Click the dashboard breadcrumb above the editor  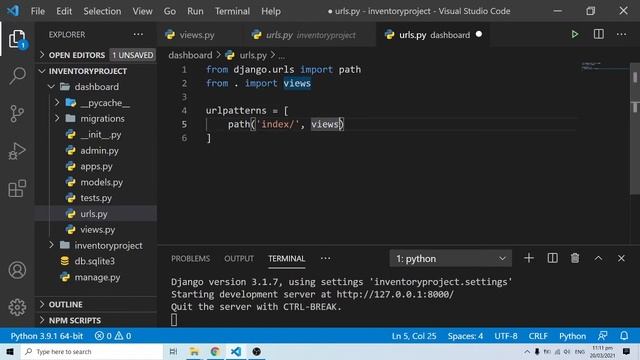pos(190,55)
